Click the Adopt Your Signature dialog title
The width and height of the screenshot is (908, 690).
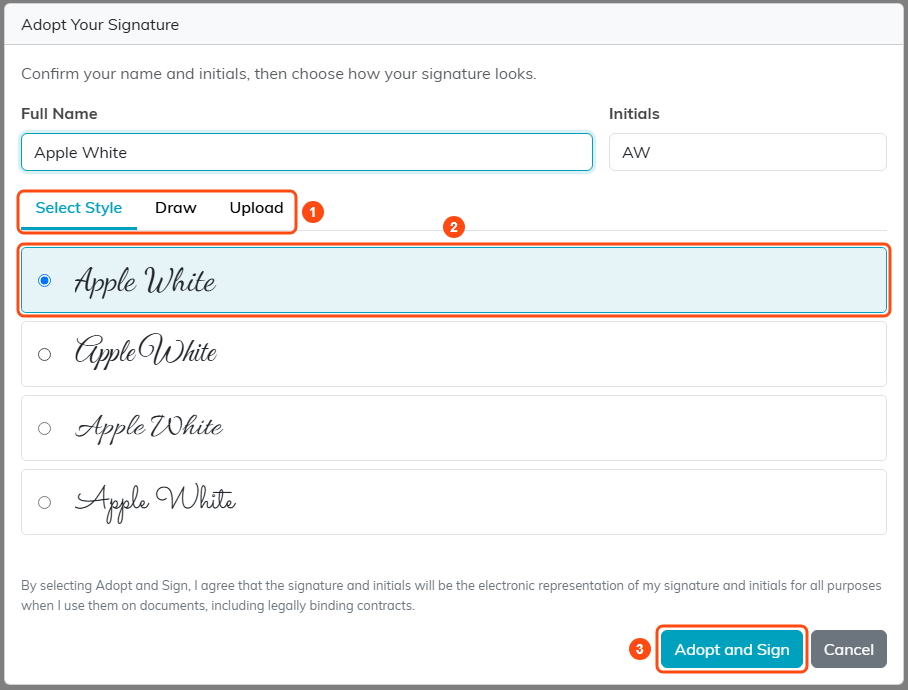(100, 25)
